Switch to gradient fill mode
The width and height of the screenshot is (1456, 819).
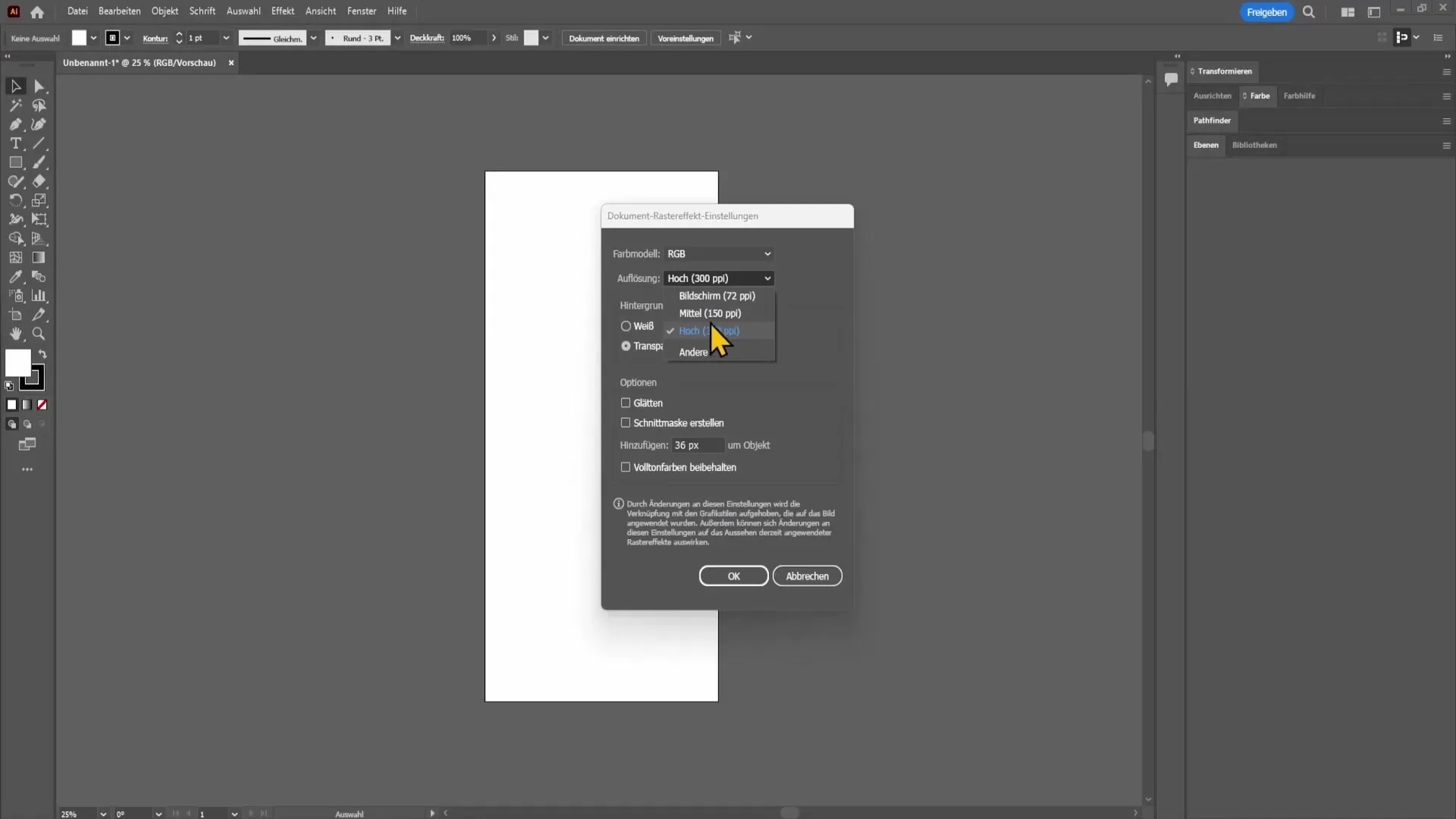27,405
